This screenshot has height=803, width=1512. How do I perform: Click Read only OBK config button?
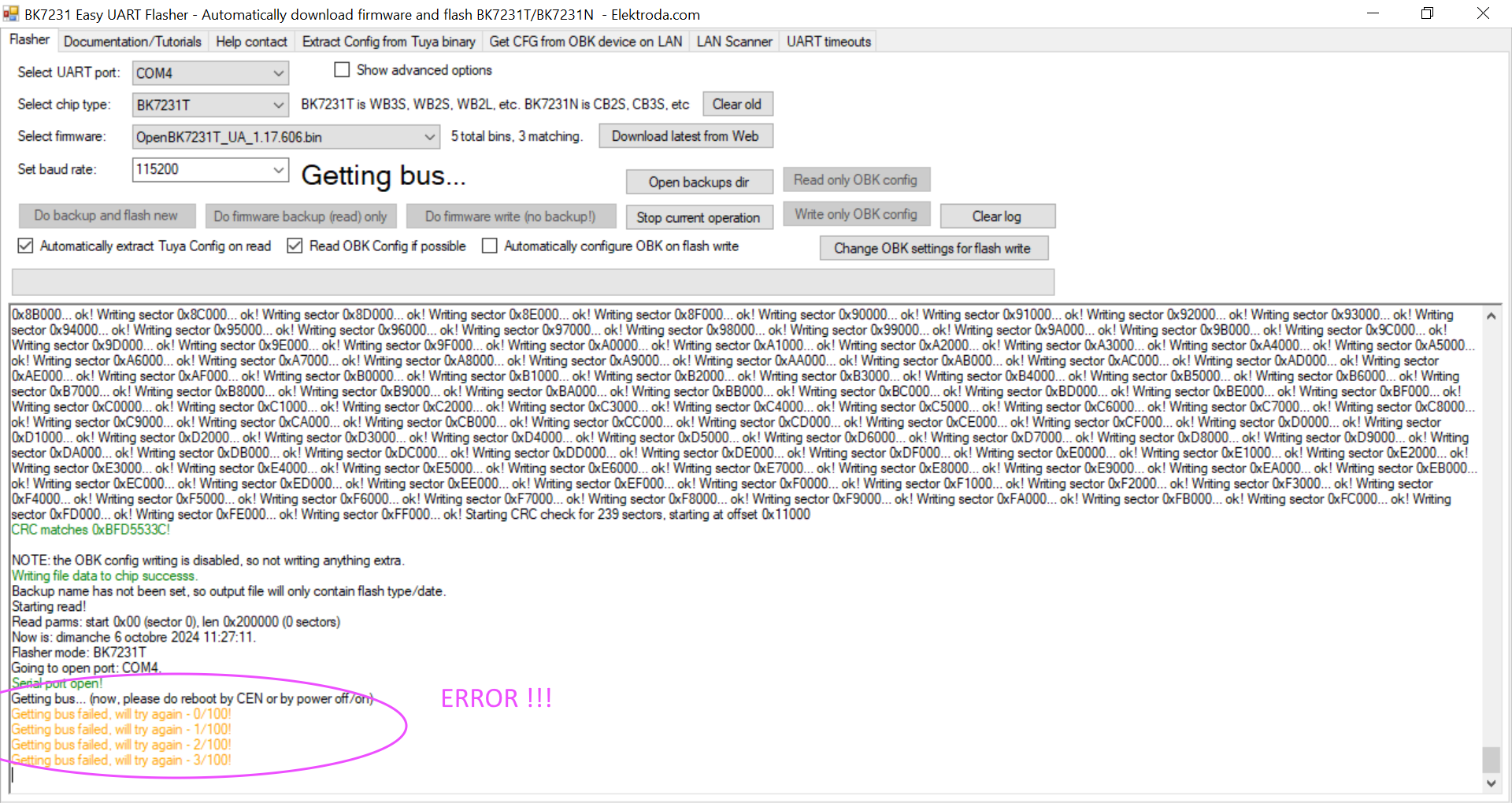click(x=856, y=179)
